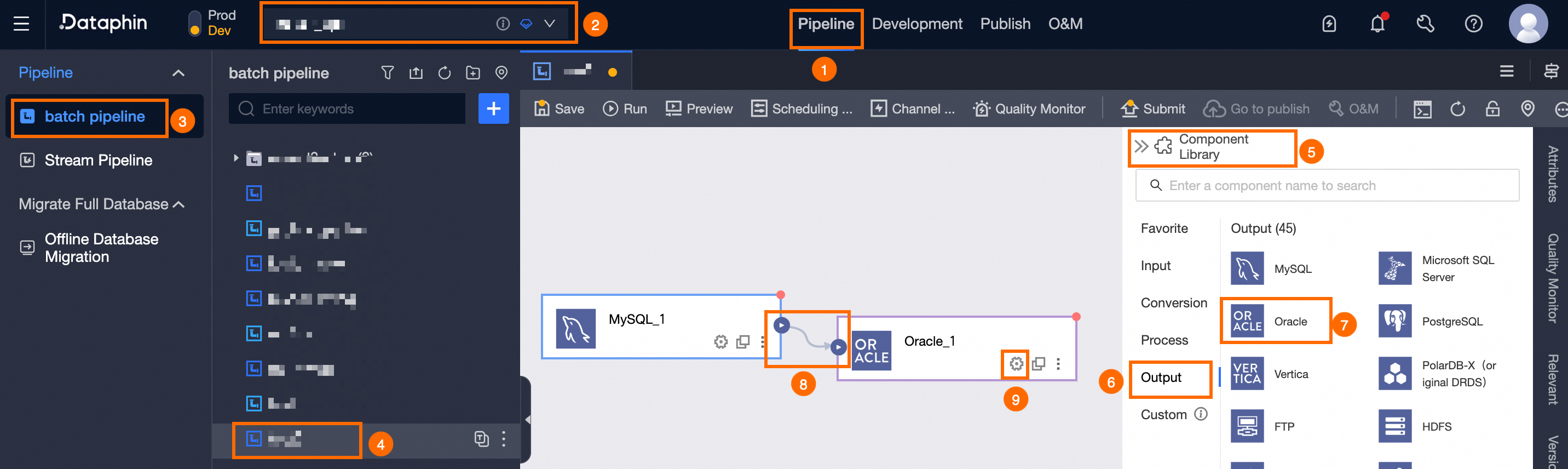Click the refresh icon in canvas toolbar

[x=1458, y=109]
